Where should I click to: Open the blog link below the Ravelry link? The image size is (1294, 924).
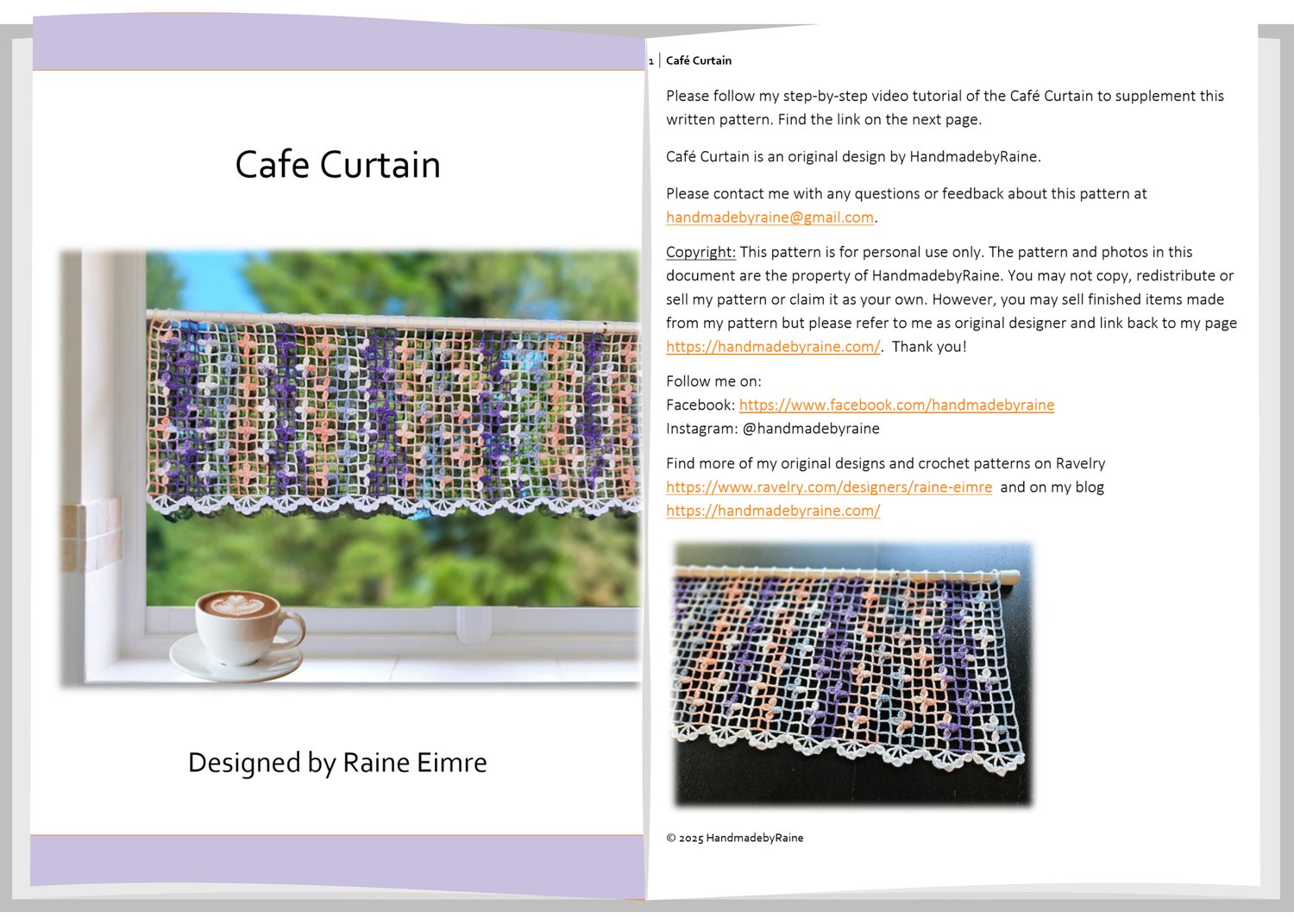click(773, 511)
